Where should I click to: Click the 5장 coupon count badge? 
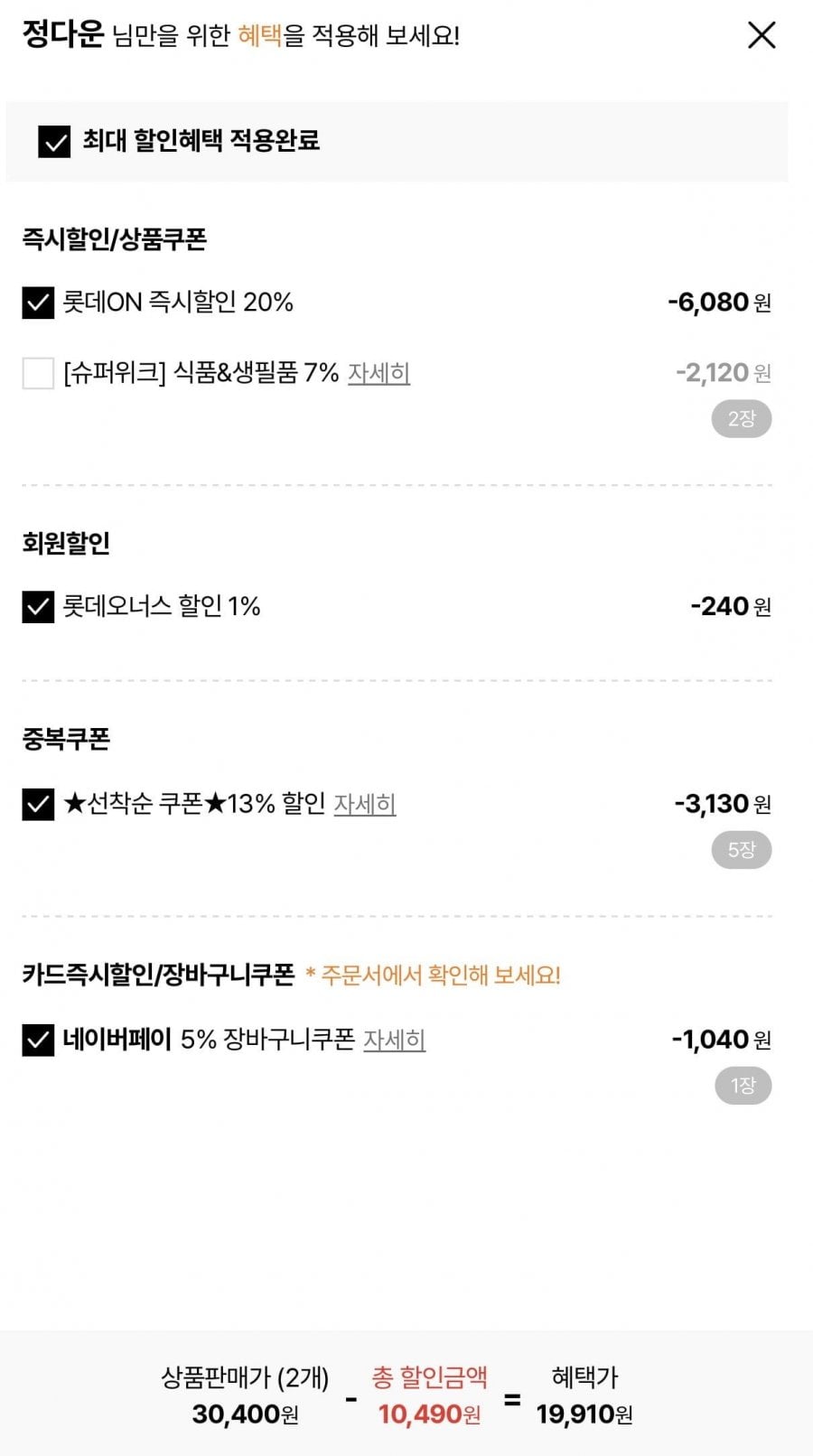(741, 850)
